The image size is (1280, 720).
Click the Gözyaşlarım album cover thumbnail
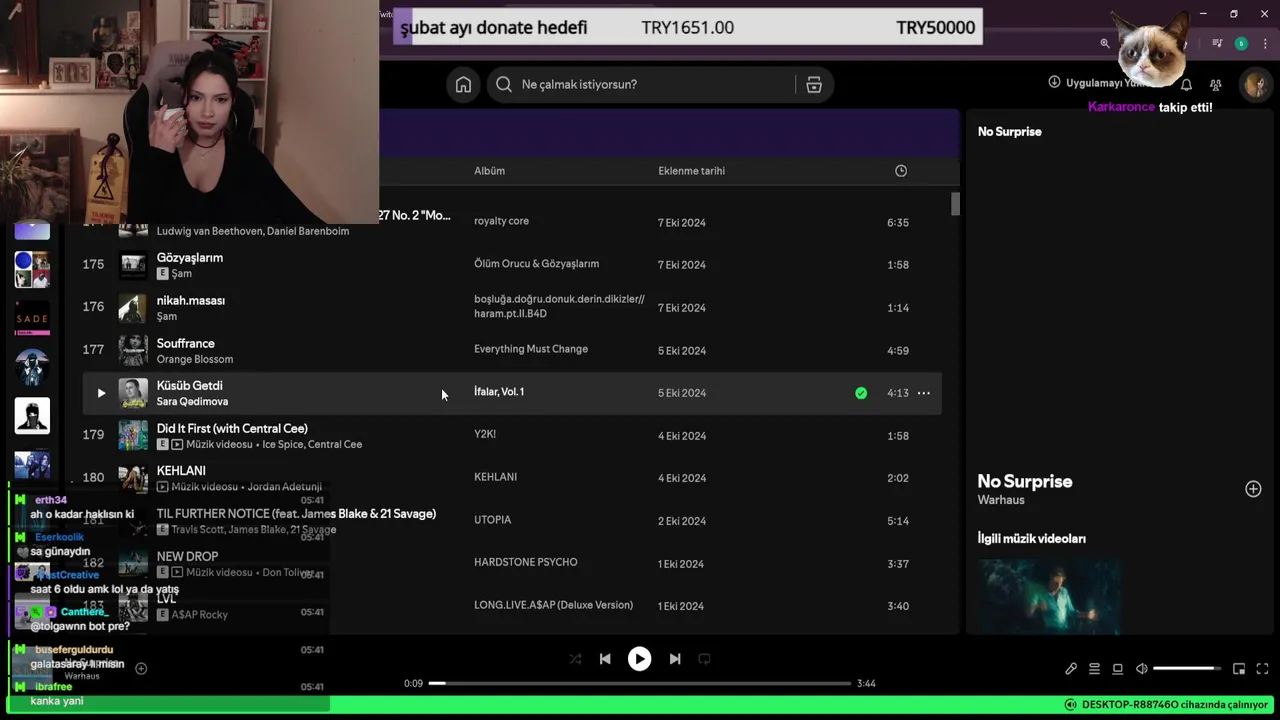133,265
